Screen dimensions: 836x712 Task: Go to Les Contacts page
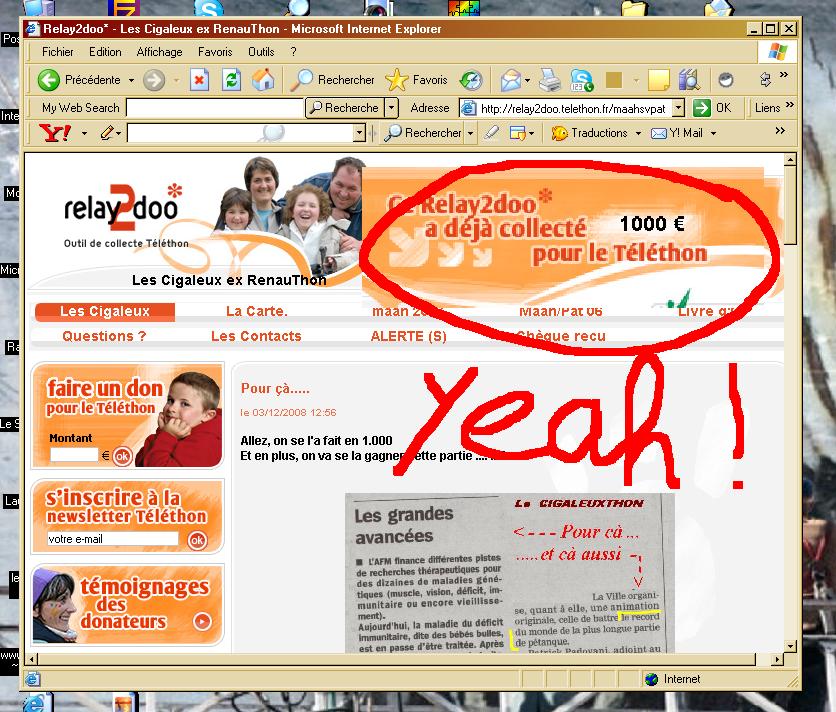[256, 336]
